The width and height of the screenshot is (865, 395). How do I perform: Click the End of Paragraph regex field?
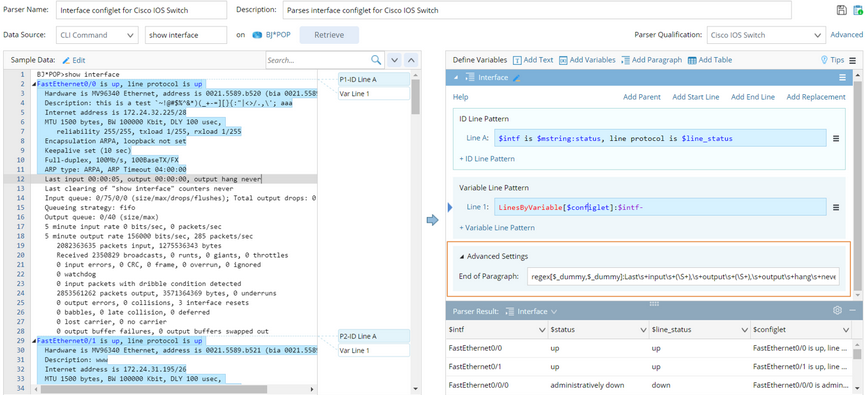(685, 276)
